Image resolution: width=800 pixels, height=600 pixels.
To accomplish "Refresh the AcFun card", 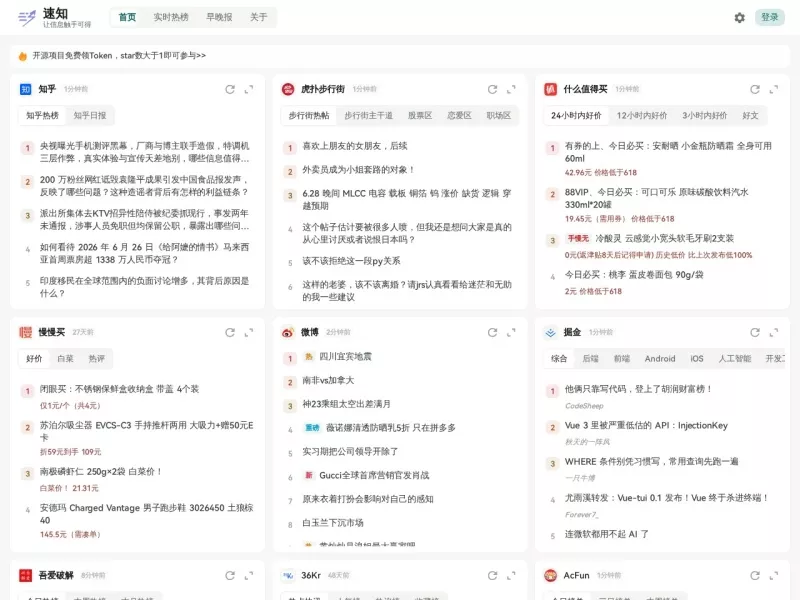I will tap(755, 576).
